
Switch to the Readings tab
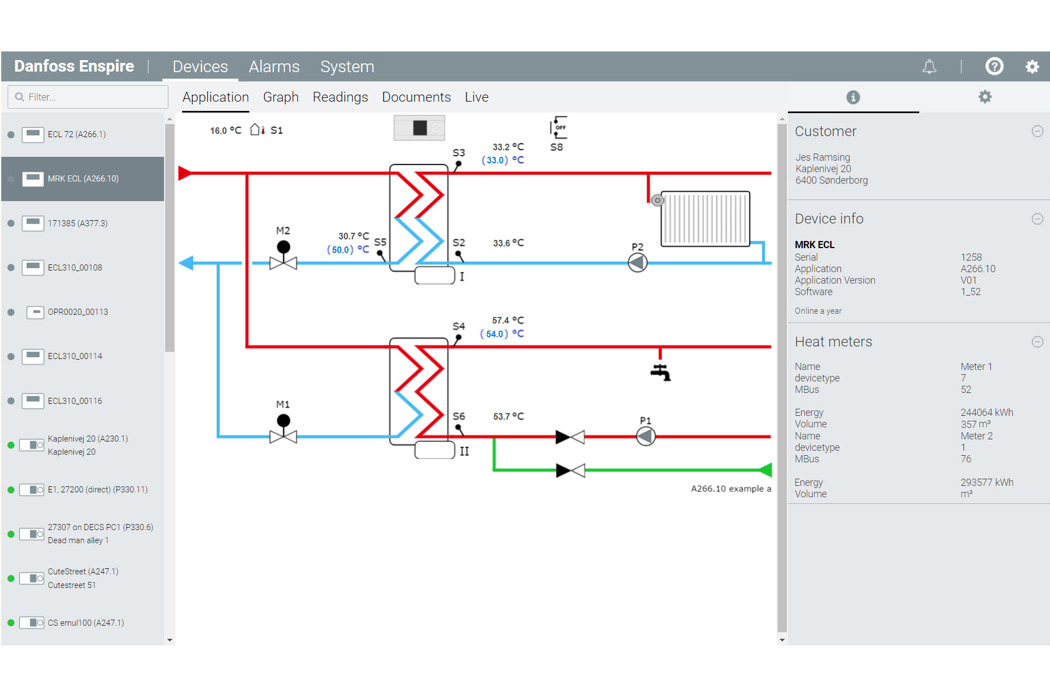point(340,97)
